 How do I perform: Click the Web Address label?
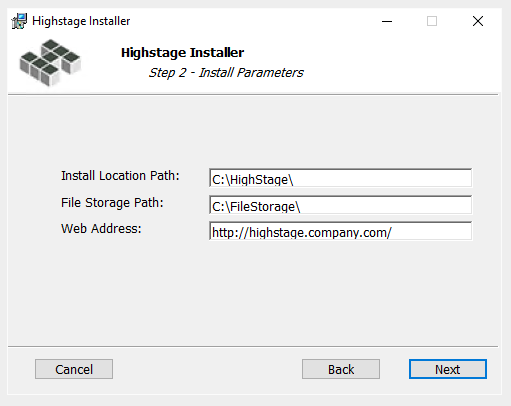click(101, 229)
